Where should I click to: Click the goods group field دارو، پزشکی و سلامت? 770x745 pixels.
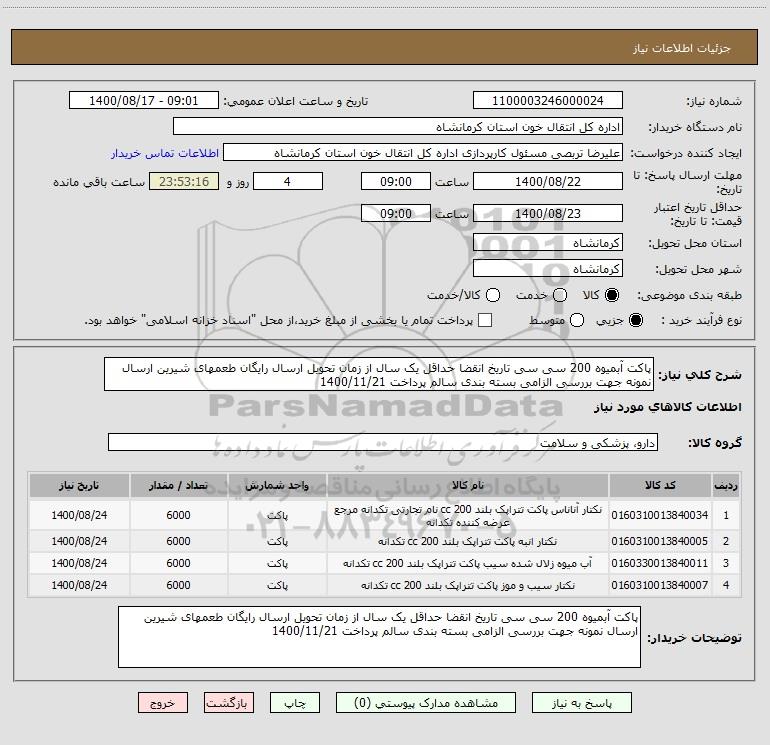click(383, 442)
